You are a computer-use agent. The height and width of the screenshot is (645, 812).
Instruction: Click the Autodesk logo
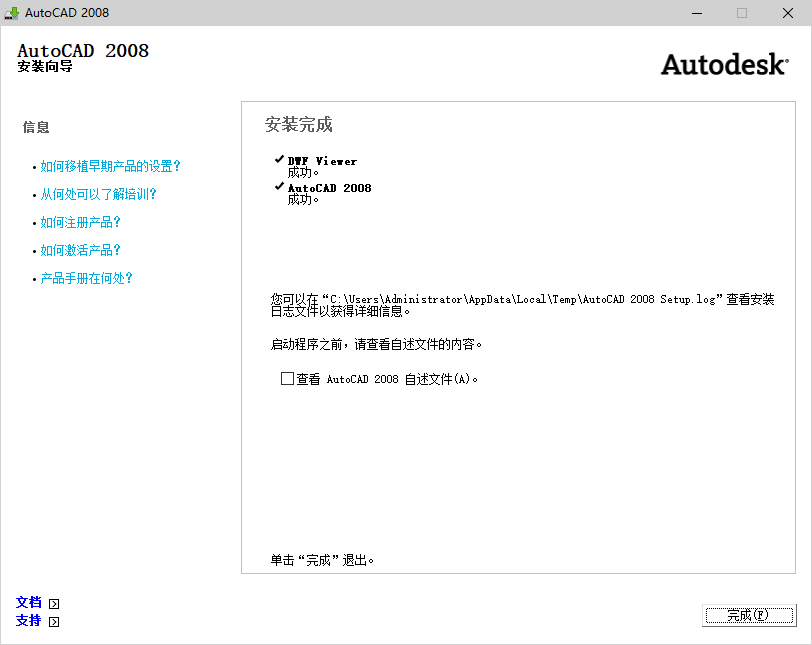(723, 63)
